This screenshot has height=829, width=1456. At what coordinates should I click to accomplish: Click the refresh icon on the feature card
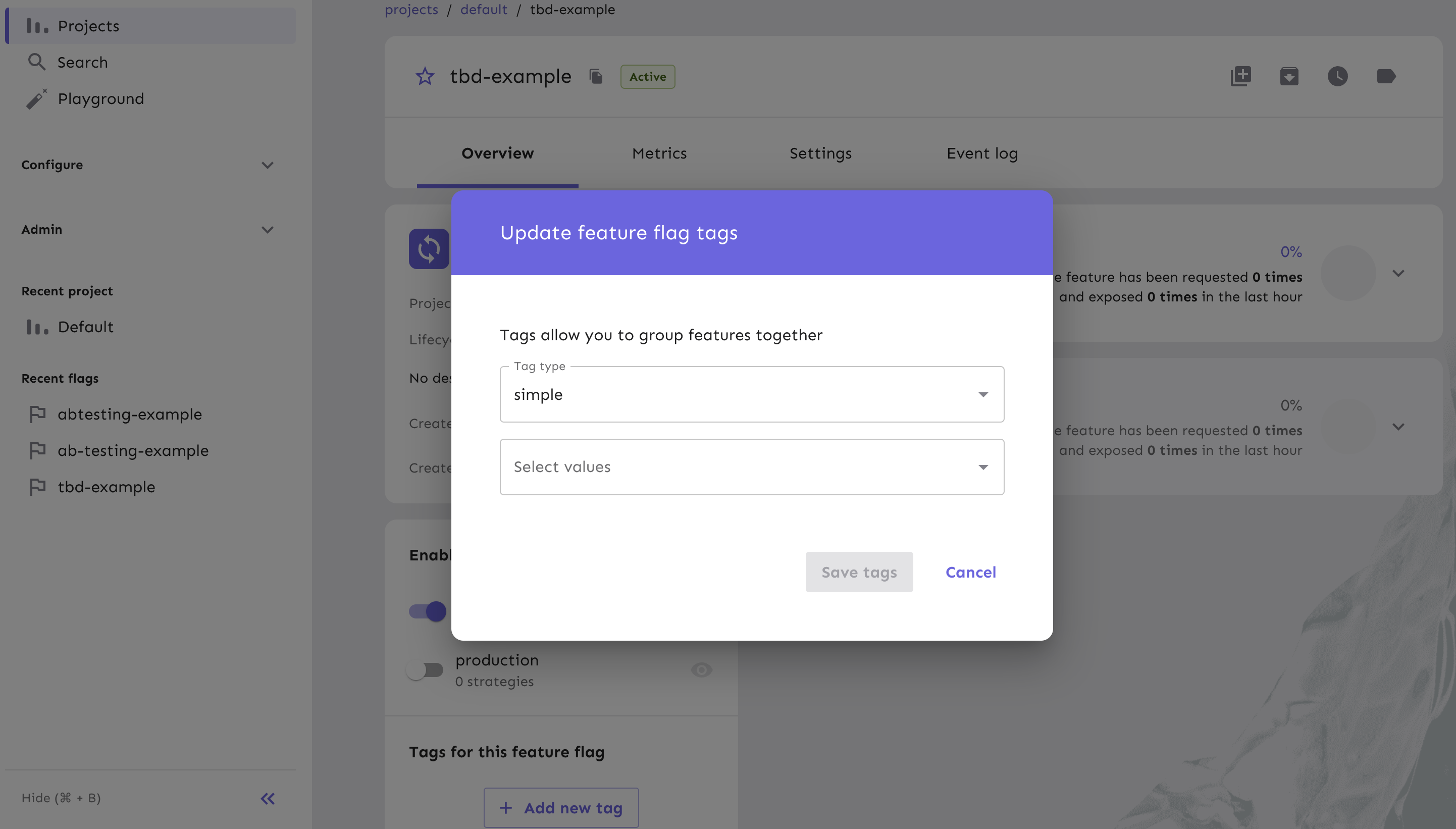click(429, 248)
